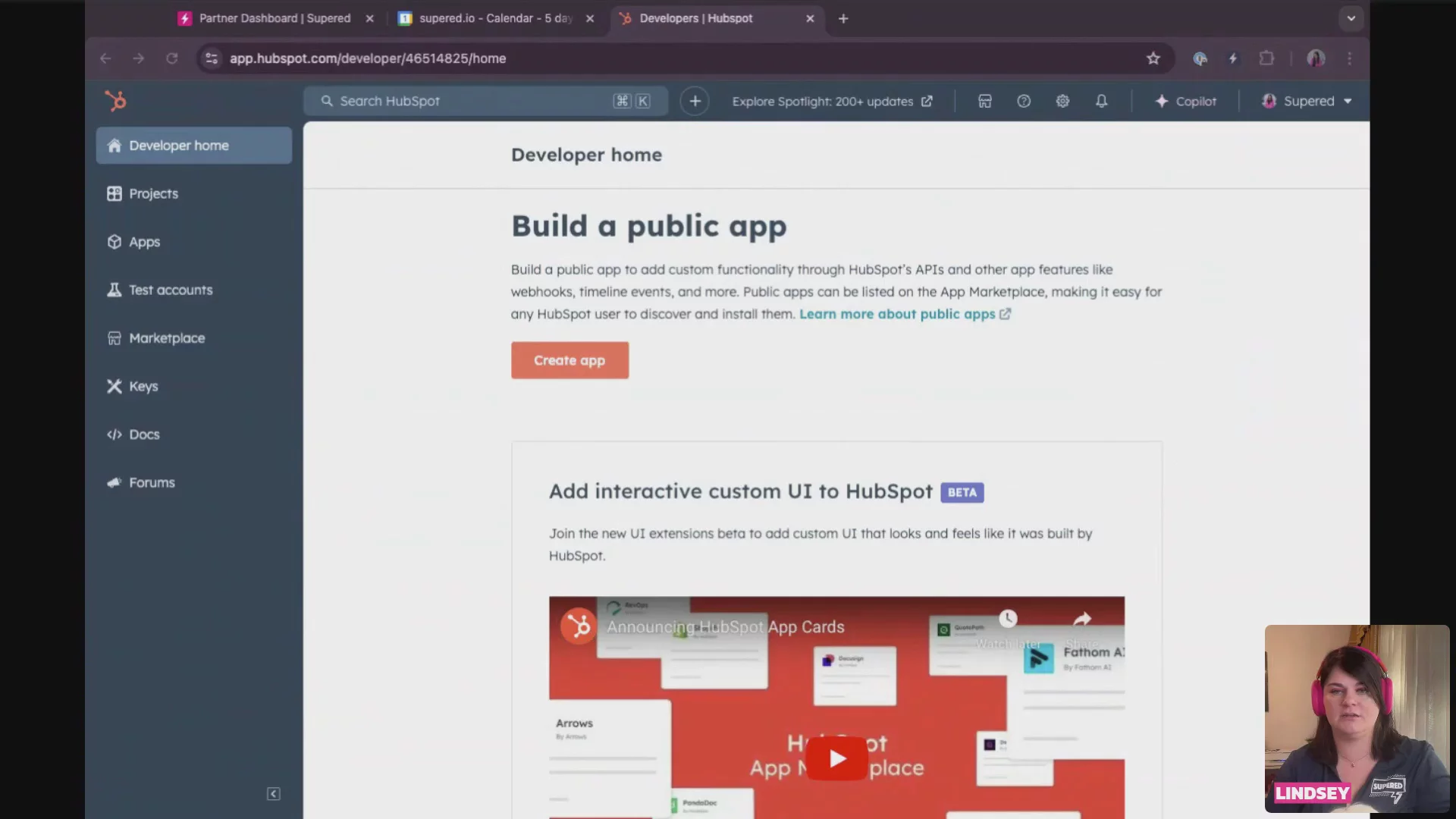
Task: Open a new browser tab
Action: [x=843, y=18]
